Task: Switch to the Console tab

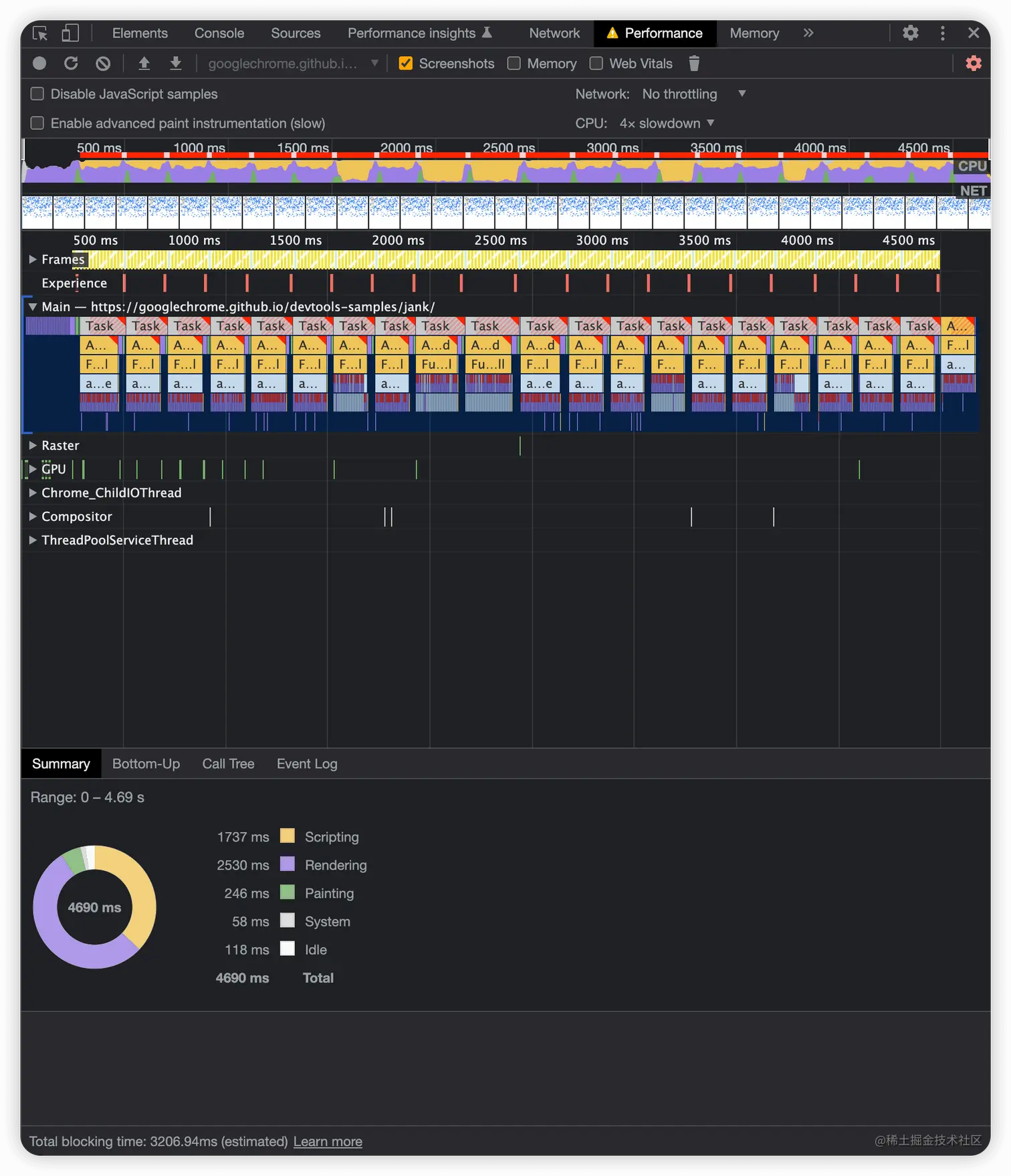Action: pos(219,33)
